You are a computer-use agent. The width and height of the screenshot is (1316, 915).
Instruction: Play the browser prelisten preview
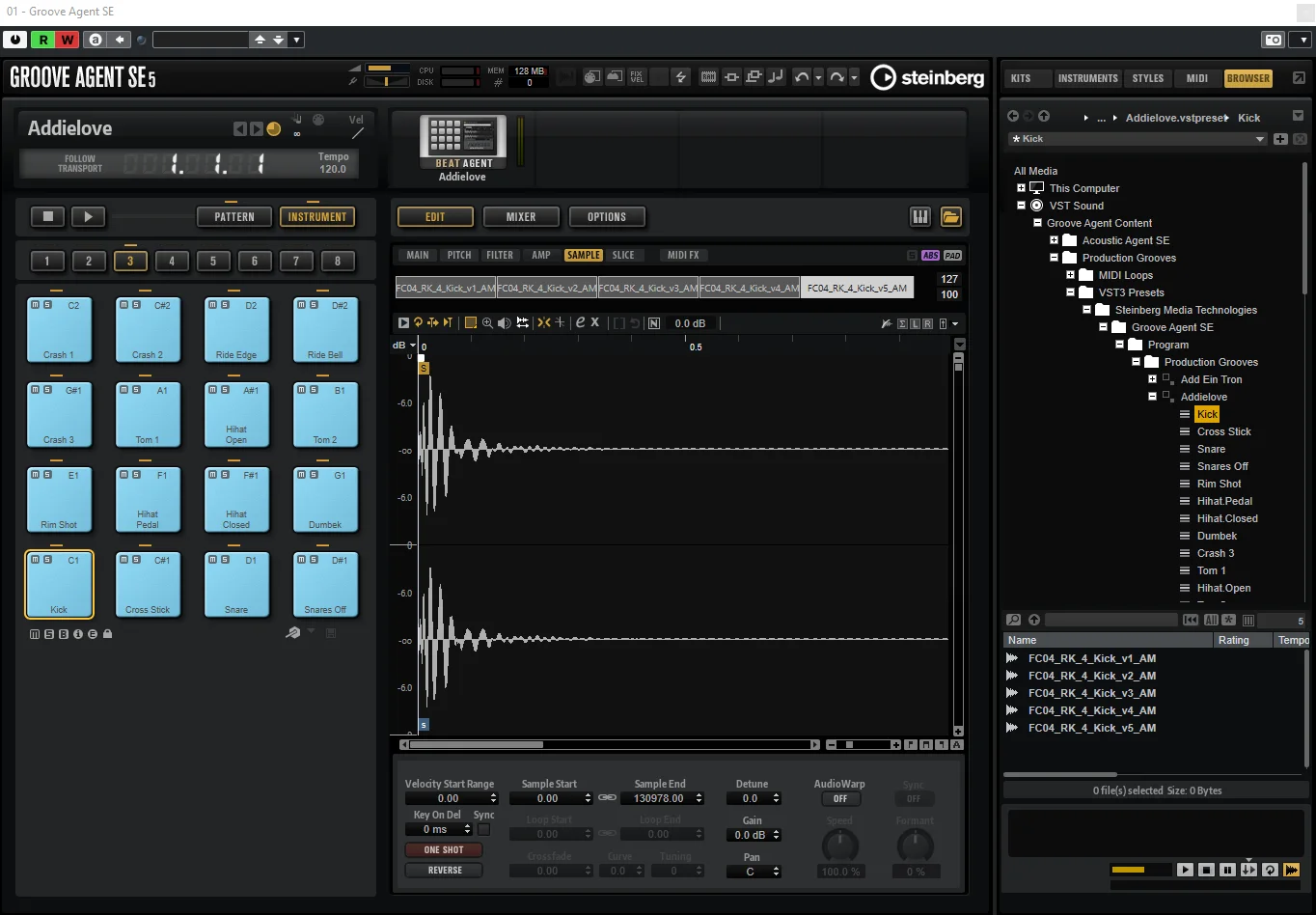pyautogui.click(x=1185, y=870)
